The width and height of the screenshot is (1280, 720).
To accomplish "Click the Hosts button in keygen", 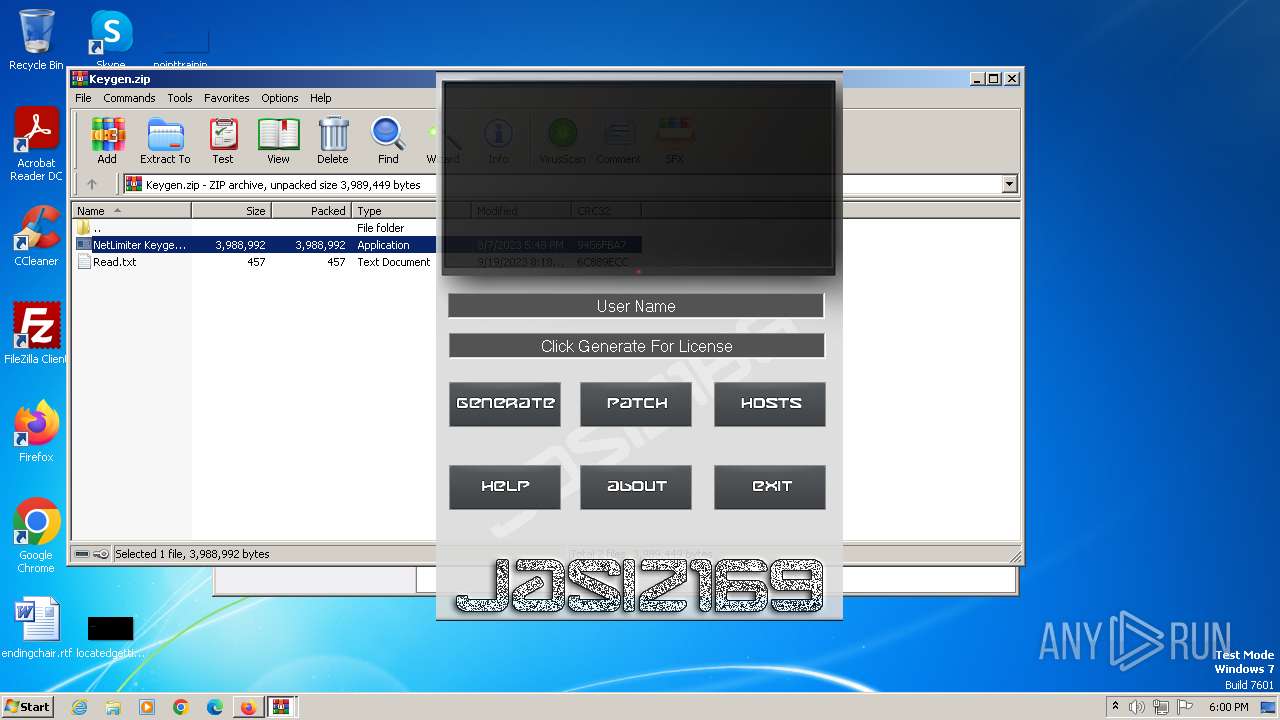I will 770,404.
